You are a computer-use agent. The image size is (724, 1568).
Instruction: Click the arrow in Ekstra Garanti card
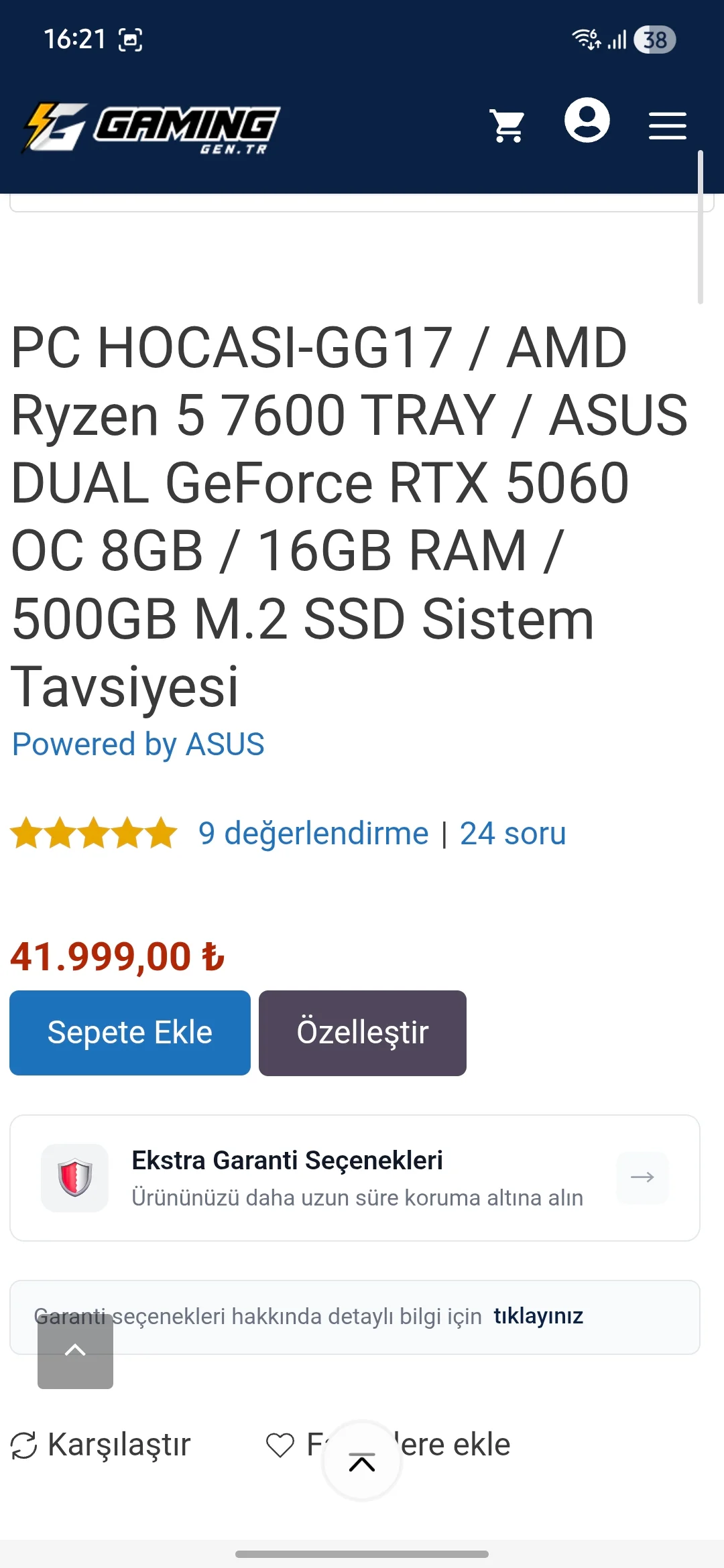click(x=642, y=1177)
